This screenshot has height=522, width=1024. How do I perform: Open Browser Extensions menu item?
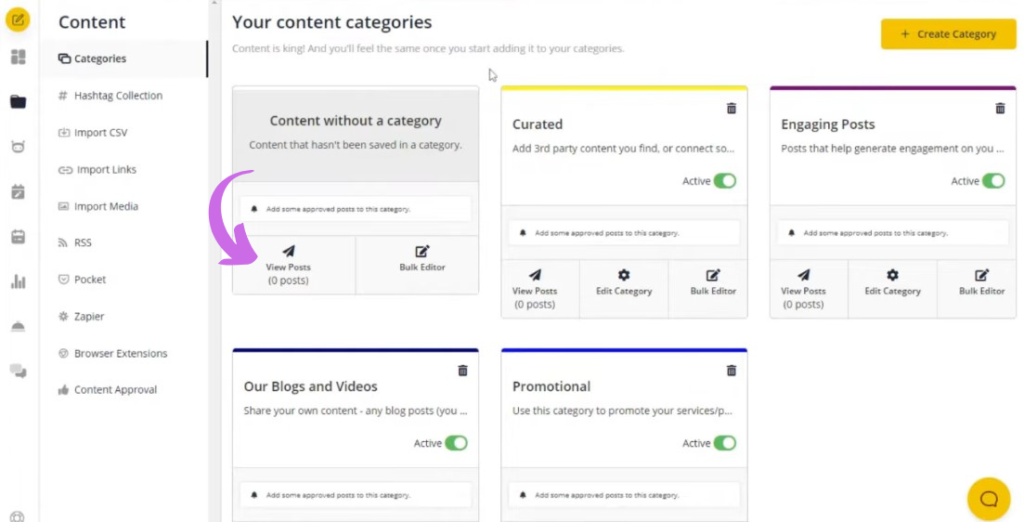point(112,353)
